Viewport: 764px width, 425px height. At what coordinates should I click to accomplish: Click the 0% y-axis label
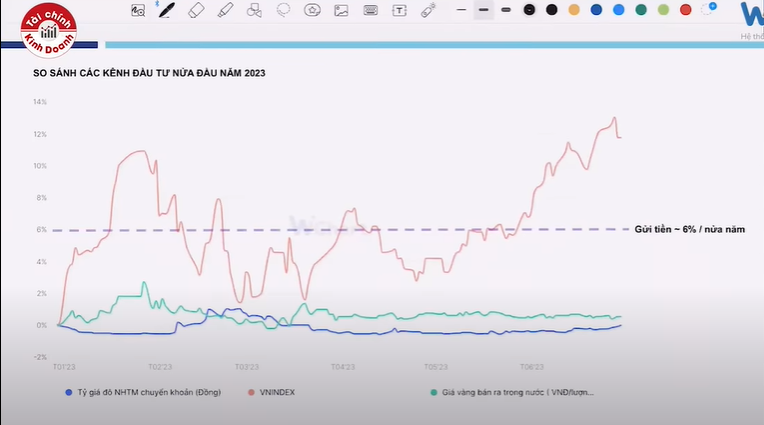tap(42, 325)
